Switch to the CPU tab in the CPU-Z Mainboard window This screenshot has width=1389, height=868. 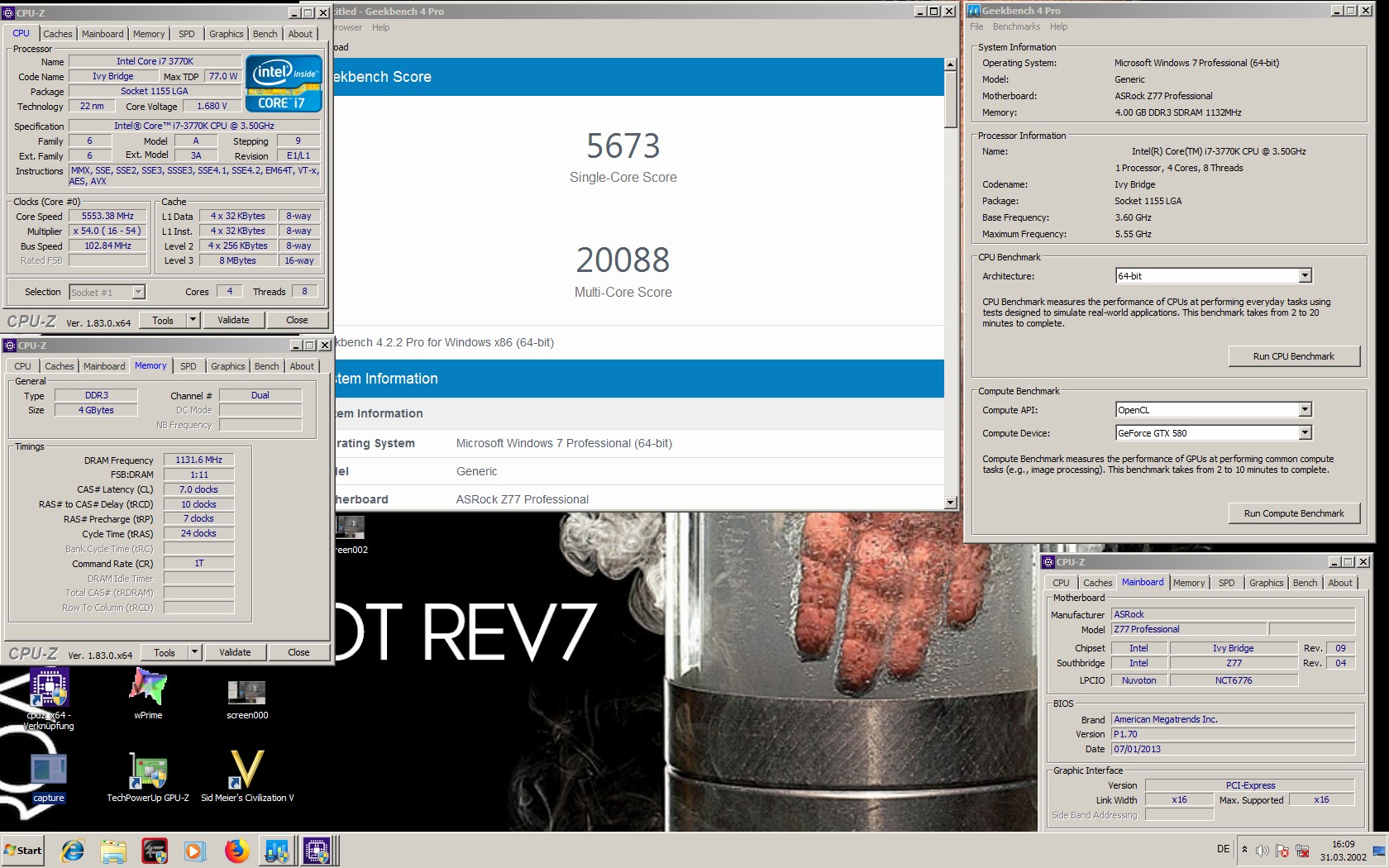(x=1061, y=583)
